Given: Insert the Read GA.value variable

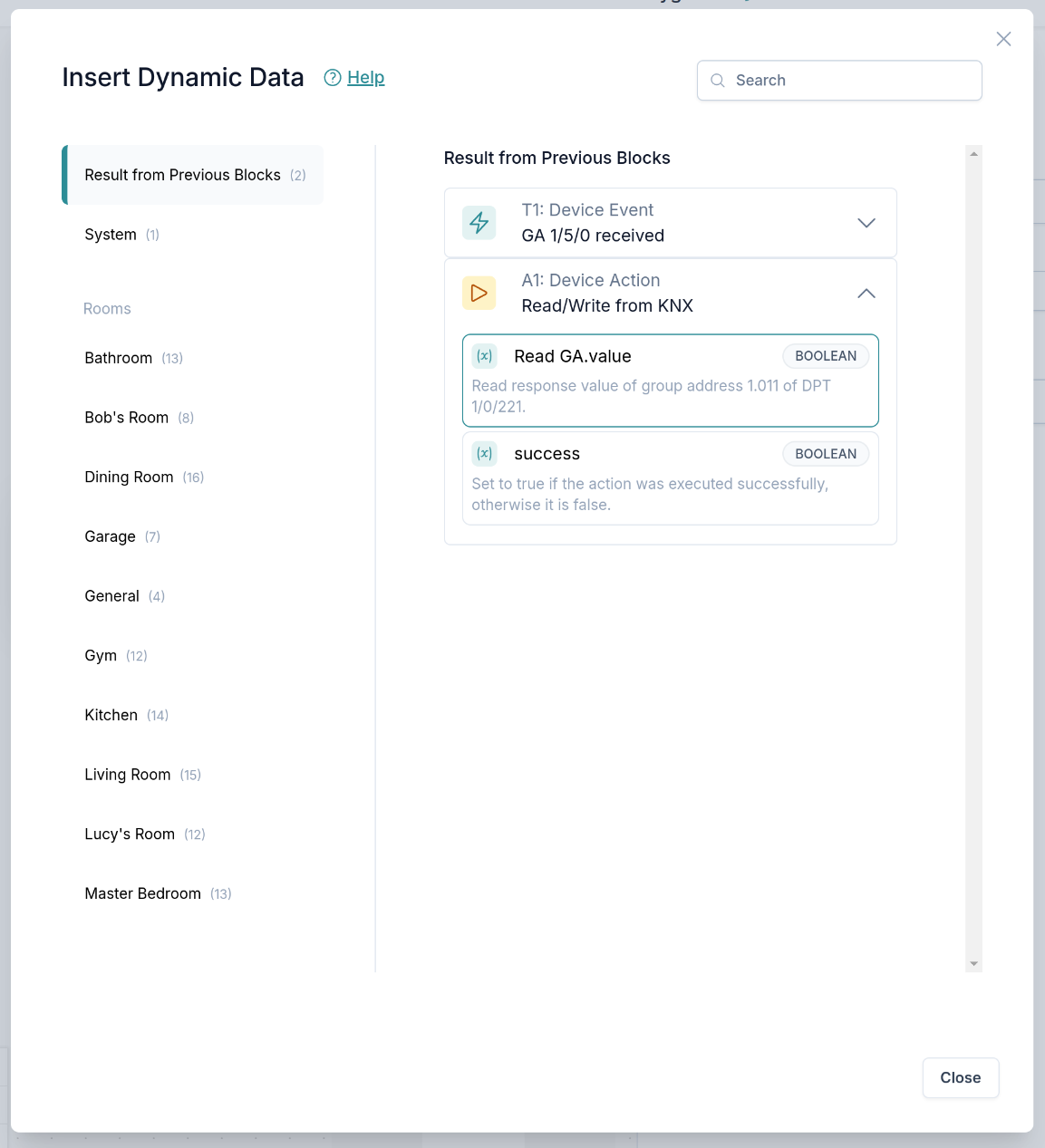Looking at the screenshot, I should point(670,381).
